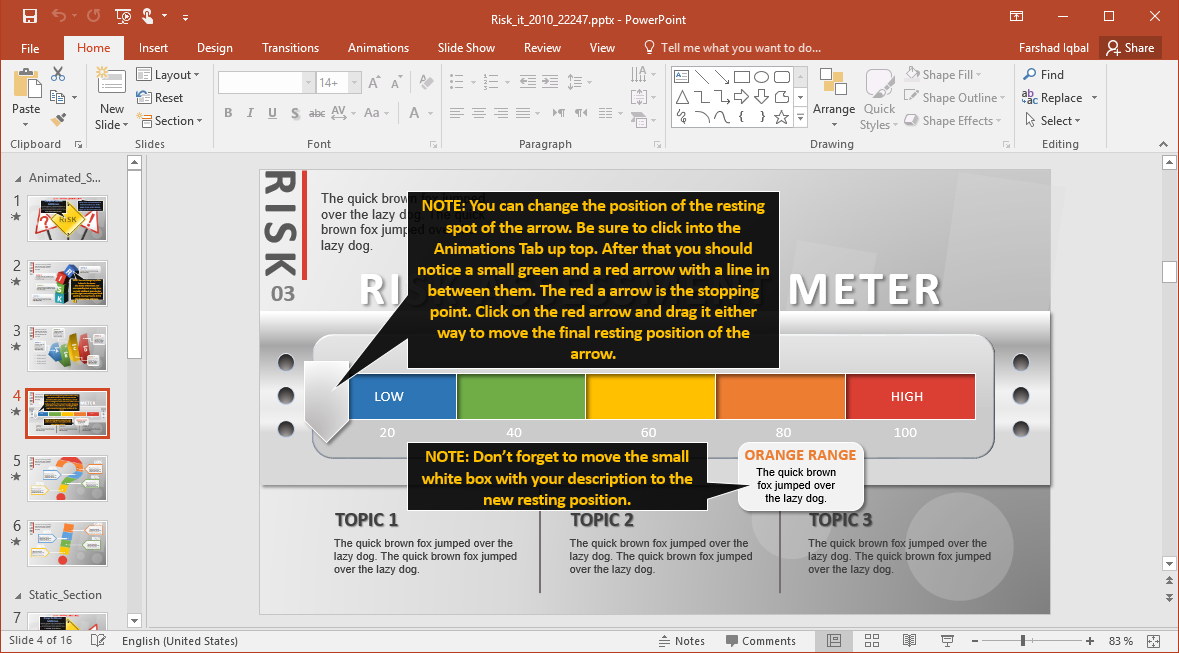Select slide 5 thumbnail

pos(68,479)
